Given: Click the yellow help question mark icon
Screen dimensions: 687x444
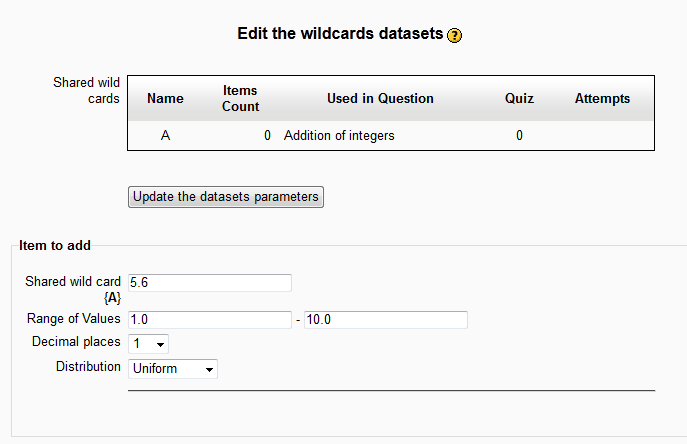Looking at the screenshot, I should coord(455,35).
